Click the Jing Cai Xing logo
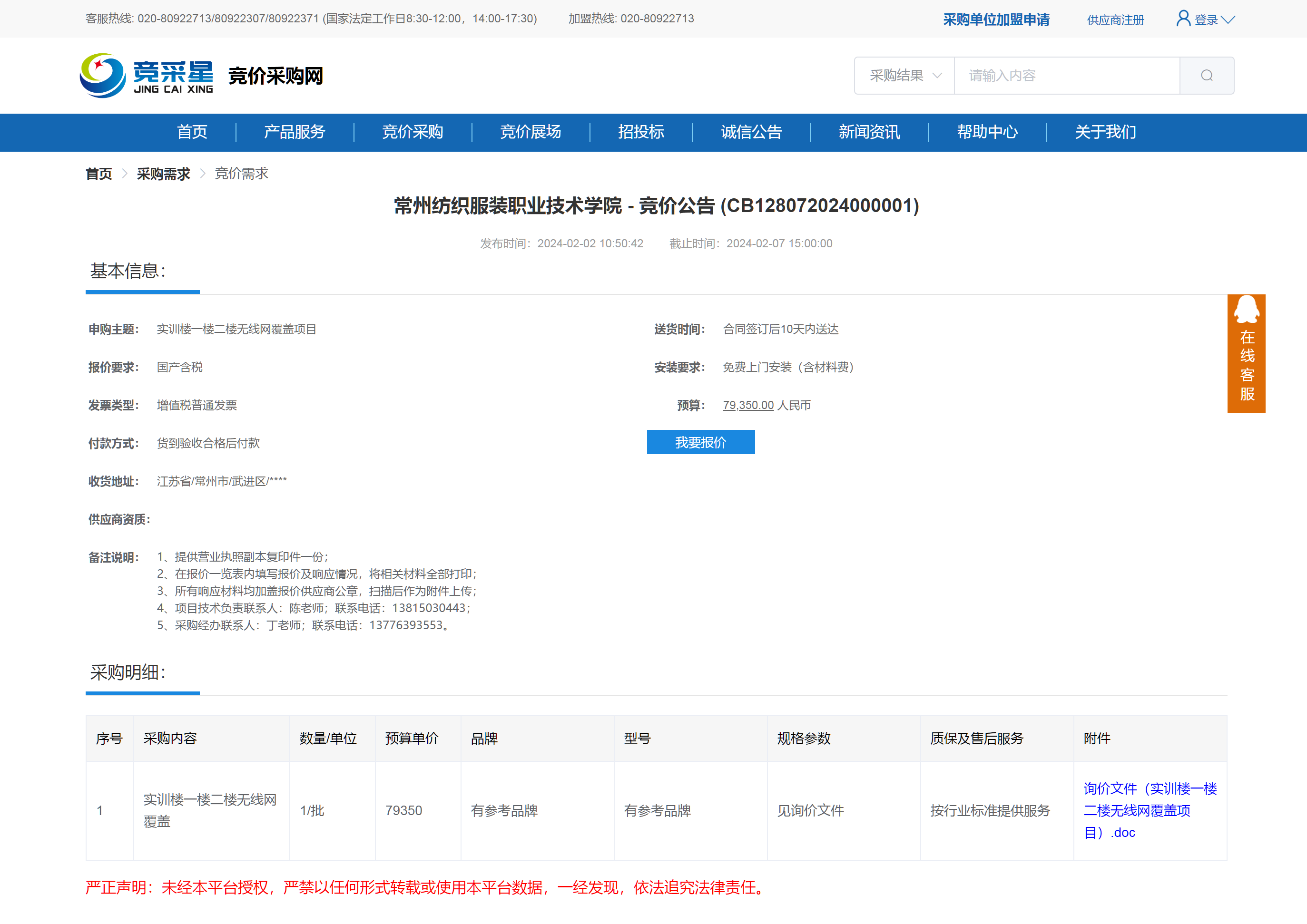This screenshot has width=1307, height=924. click(146, 76)
